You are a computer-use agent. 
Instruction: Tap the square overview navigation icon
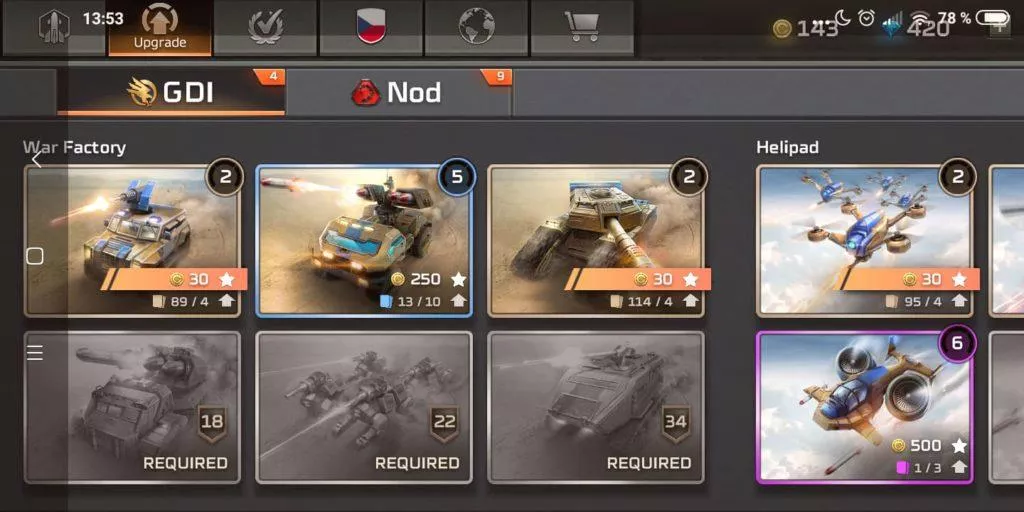35,256
